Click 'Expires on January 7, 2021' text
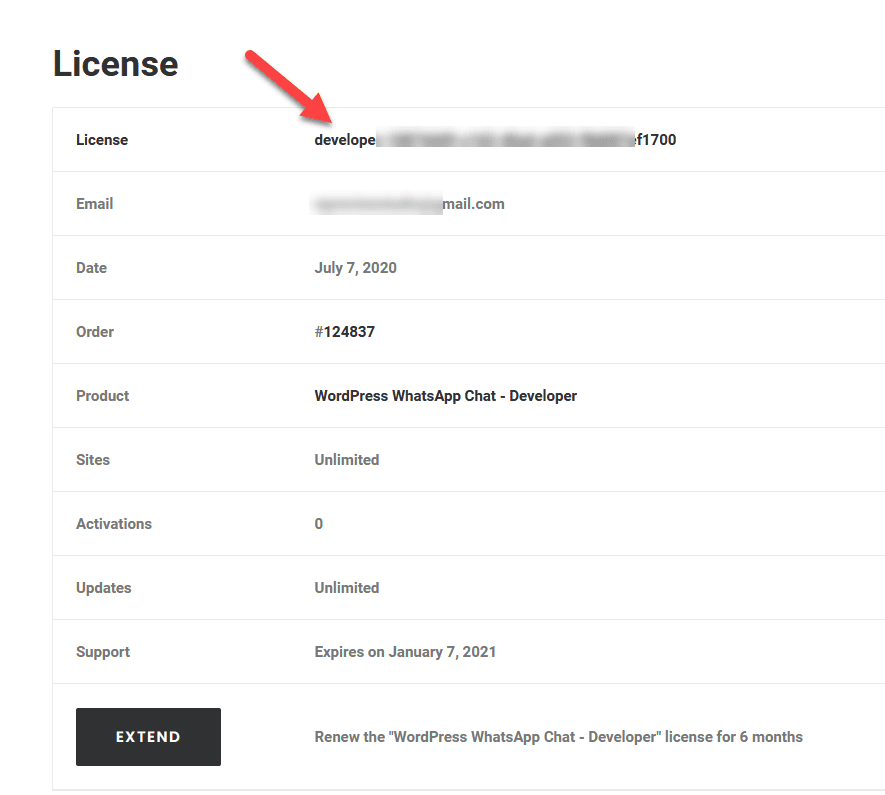 [404, 651]
